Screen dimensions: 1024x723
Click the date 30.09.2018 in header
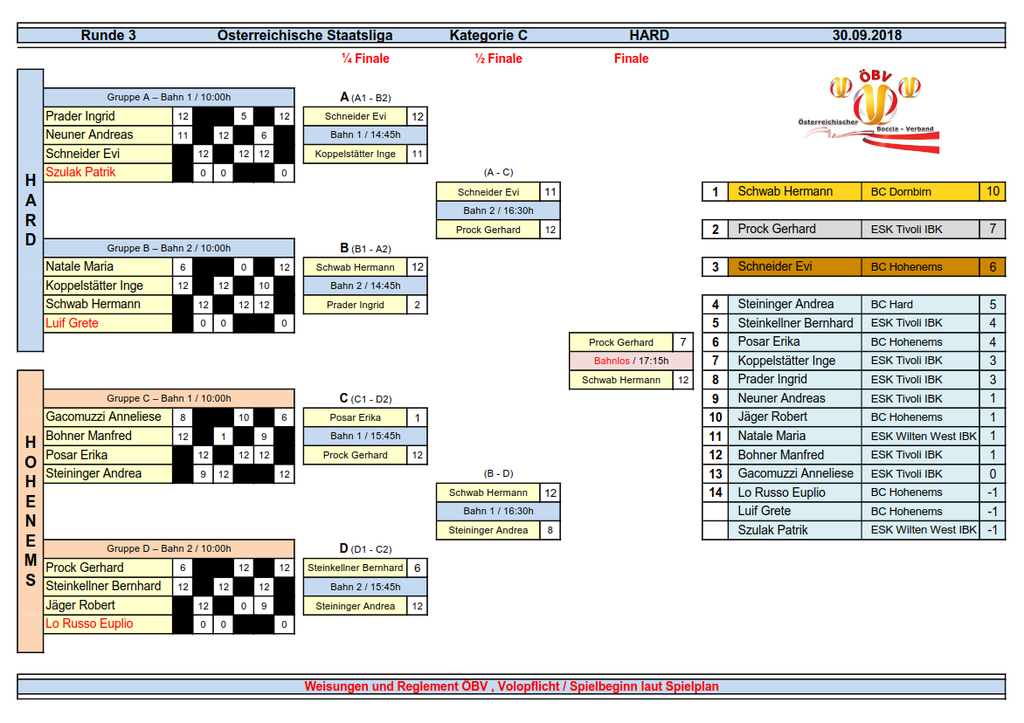point(866,35)
